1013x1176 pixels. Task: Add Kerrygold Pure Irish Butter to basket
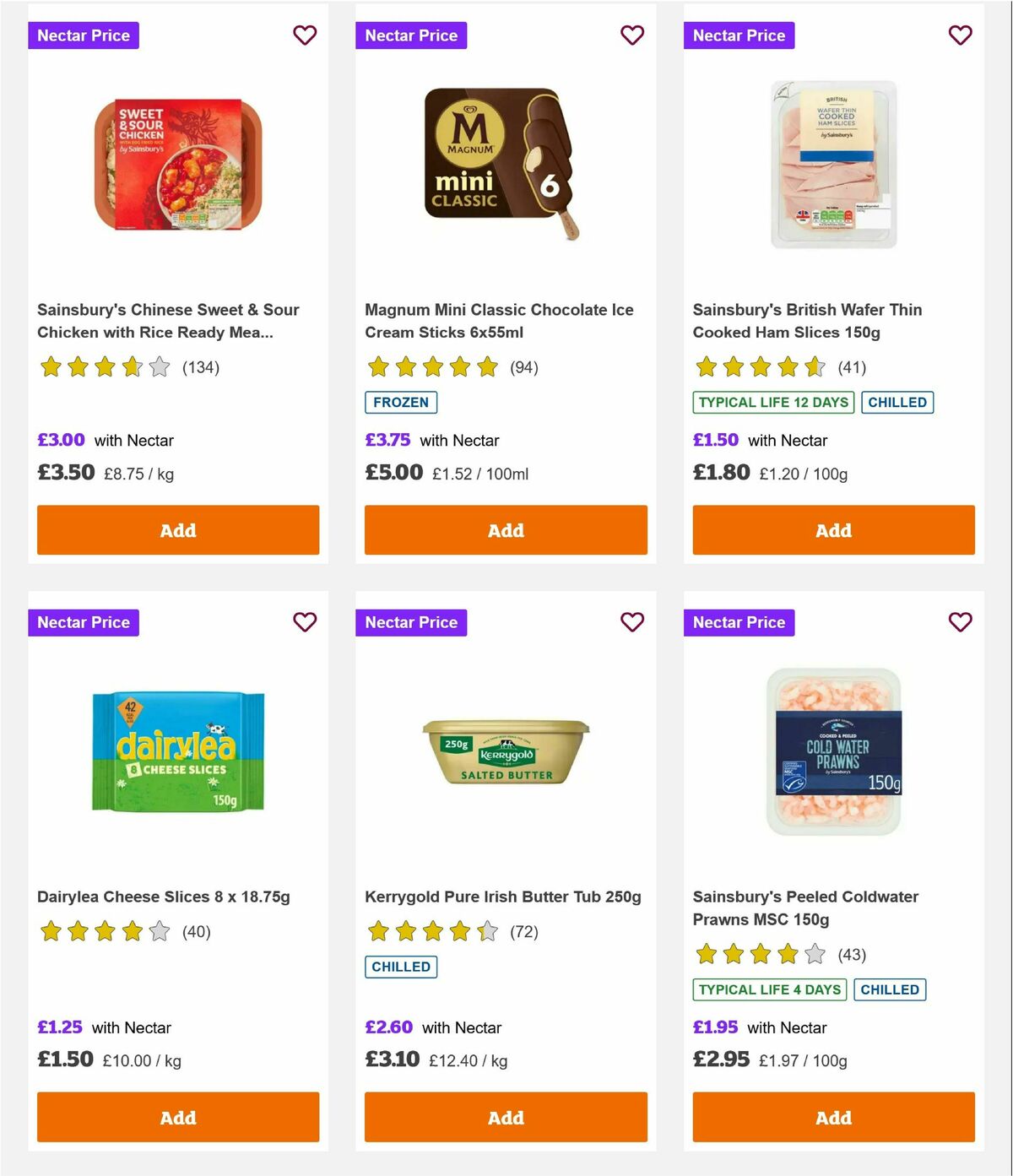click(x=506, y=1117)
